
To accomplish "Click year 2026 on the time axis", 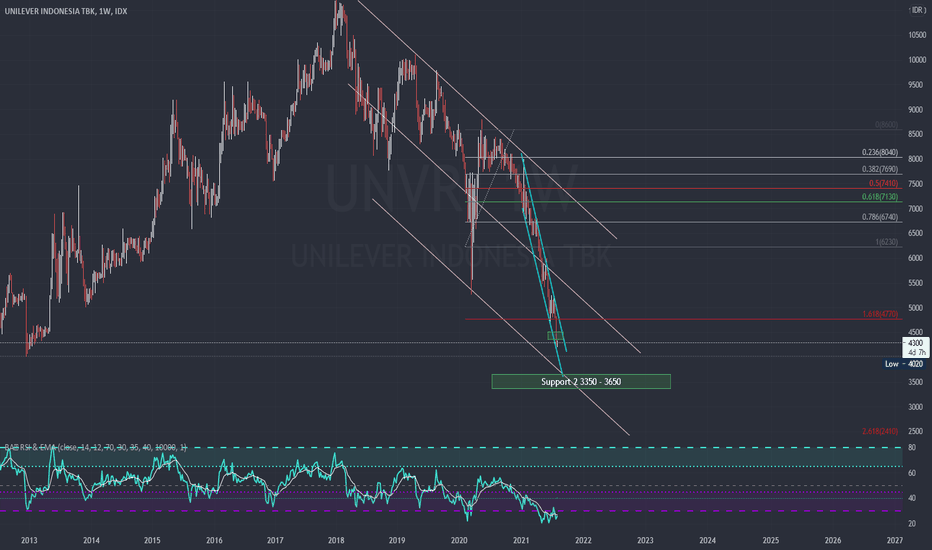I will coord(833,540).
